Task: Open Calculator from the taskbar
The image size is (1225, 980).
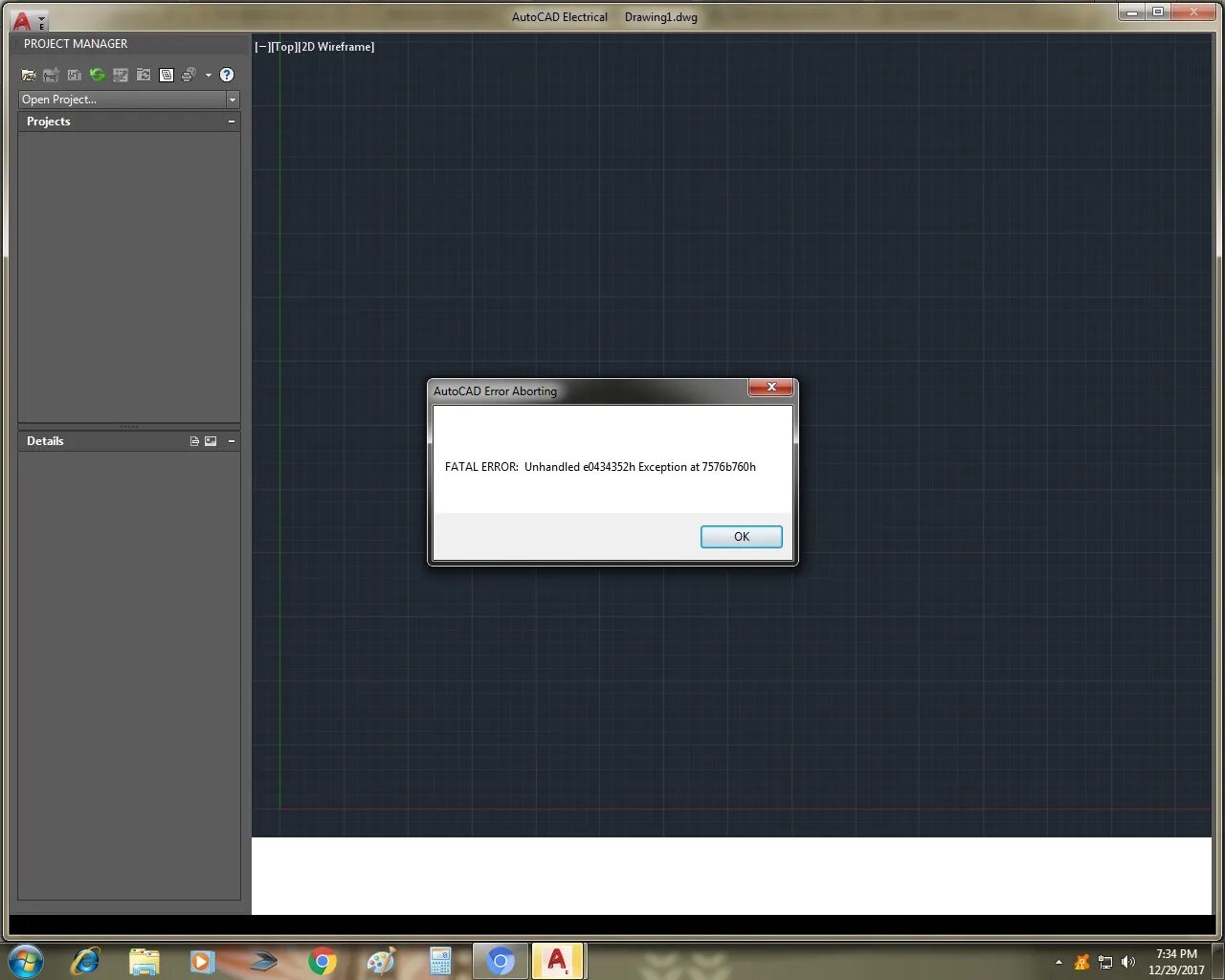Action: pos(440,961)
